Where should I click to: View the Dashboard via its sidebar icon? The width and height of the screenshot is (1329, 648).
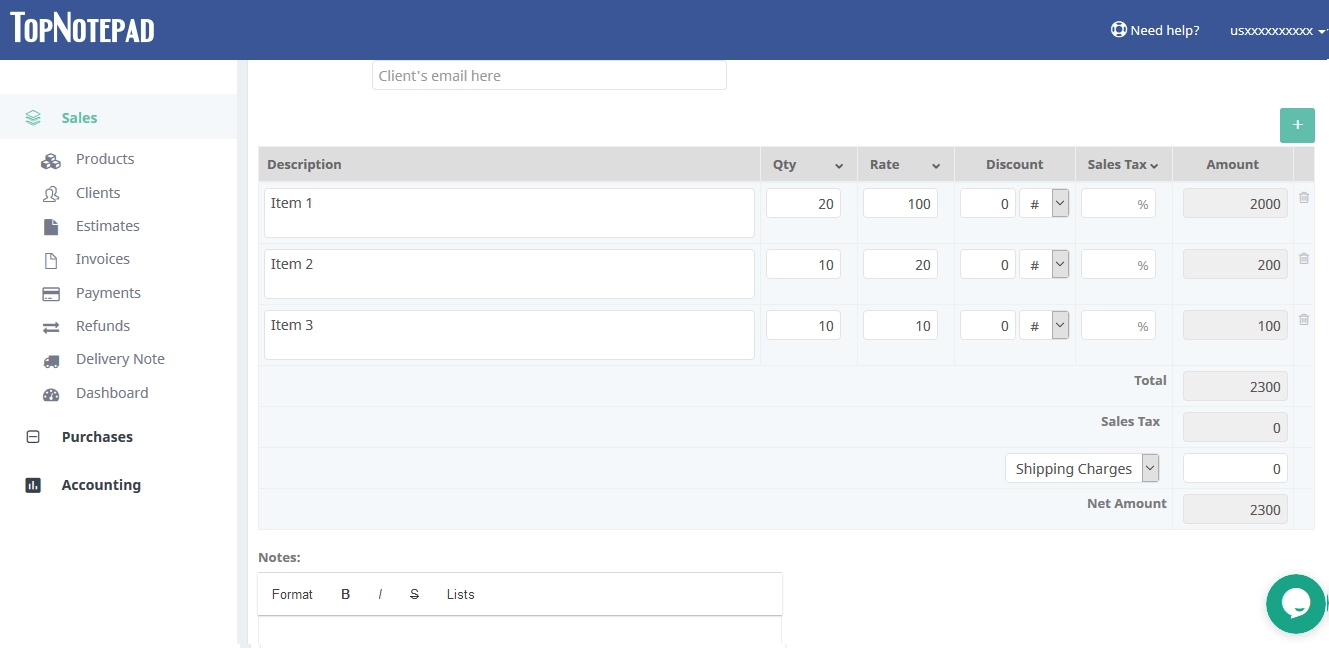point(51,392)
